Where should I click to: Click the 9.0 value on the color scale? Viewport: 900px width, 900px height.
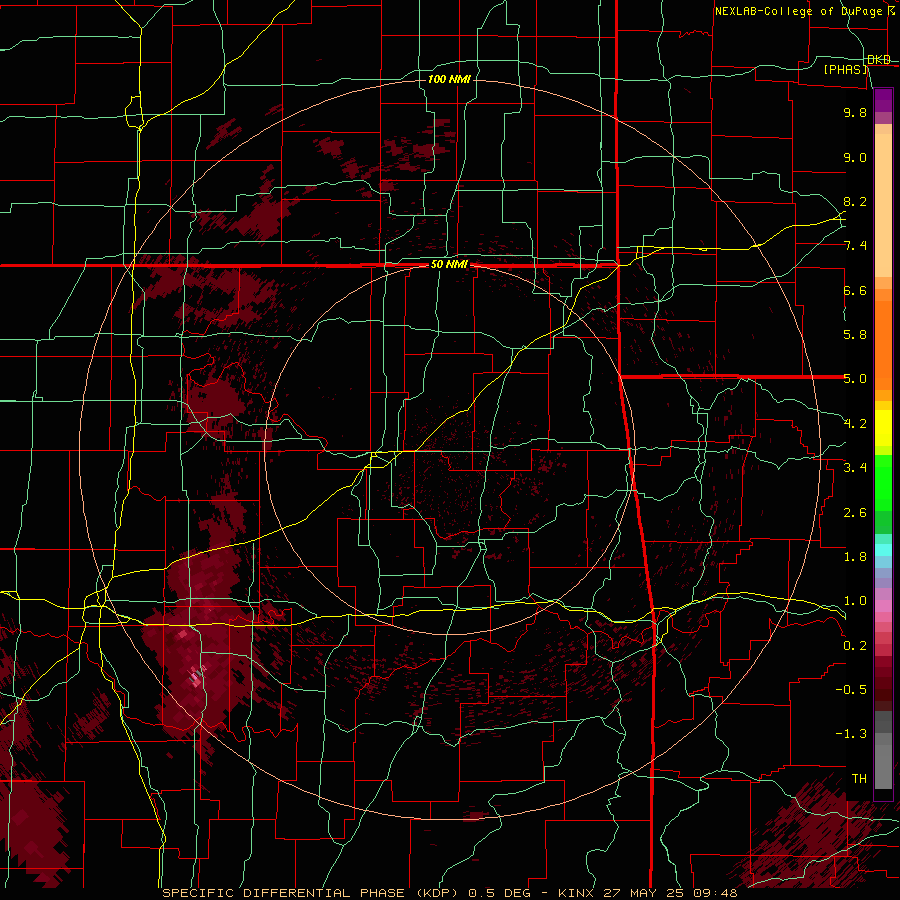855,157
